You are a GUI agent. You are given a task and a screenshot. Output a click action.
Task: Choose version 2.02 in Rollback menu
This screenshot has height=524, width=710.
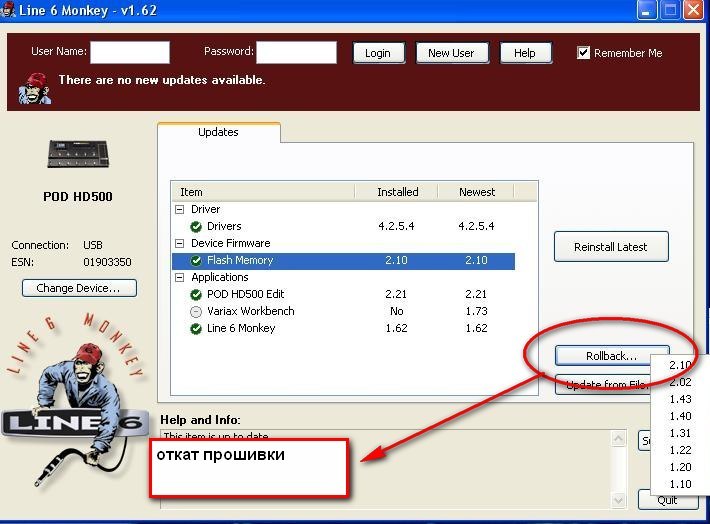[x=680, y=382]
